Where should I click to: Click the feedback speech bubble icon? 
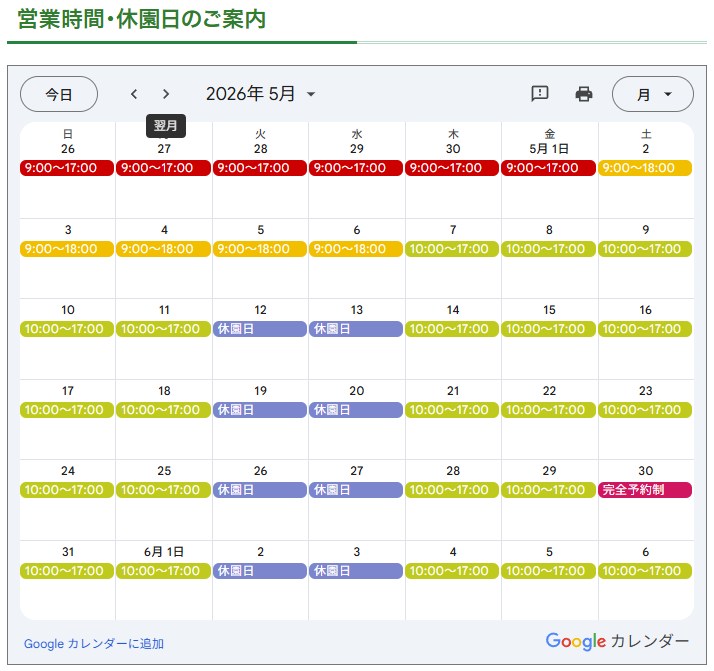pos(540,94)
